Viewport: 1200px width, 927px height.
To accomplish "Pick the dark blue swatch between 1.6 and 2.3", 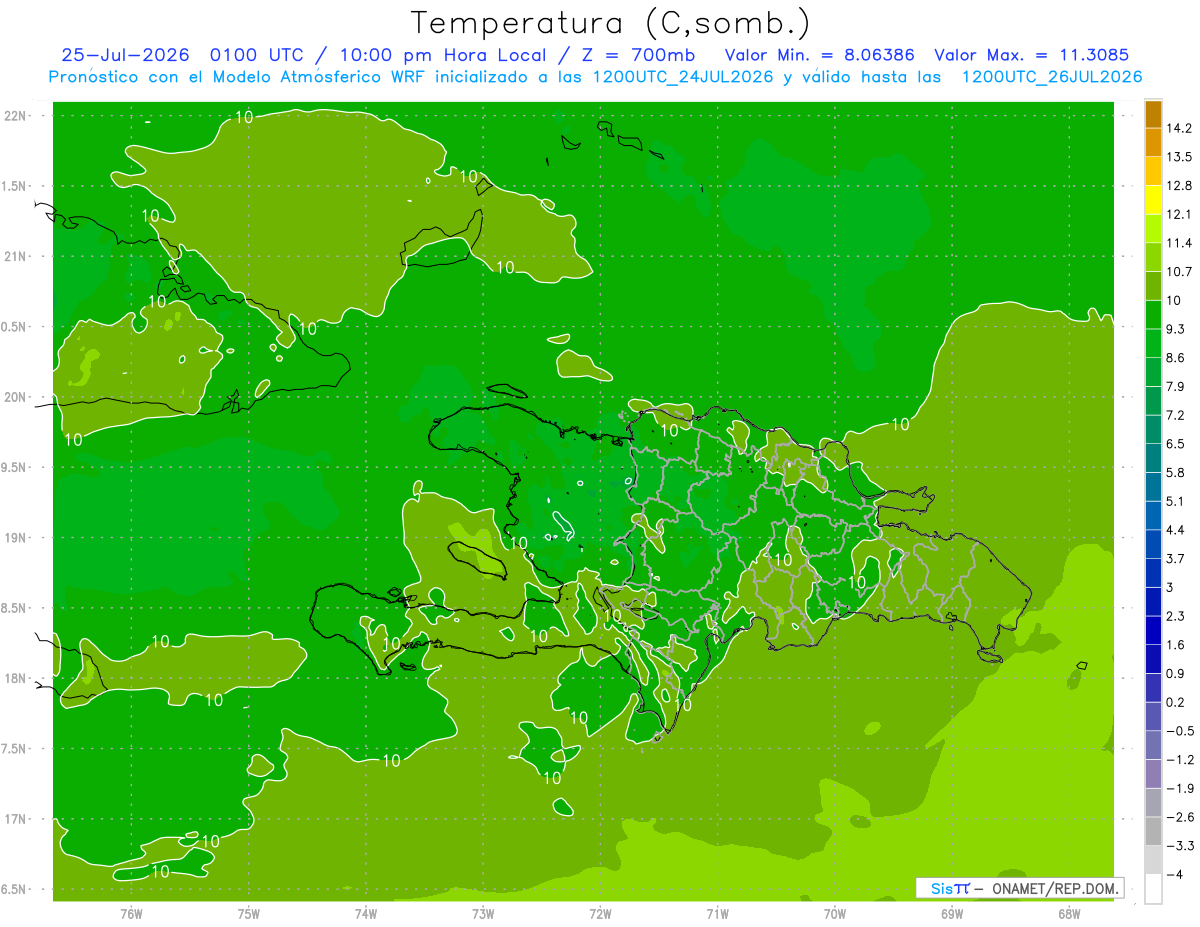I will click(x=1153, y=631).
